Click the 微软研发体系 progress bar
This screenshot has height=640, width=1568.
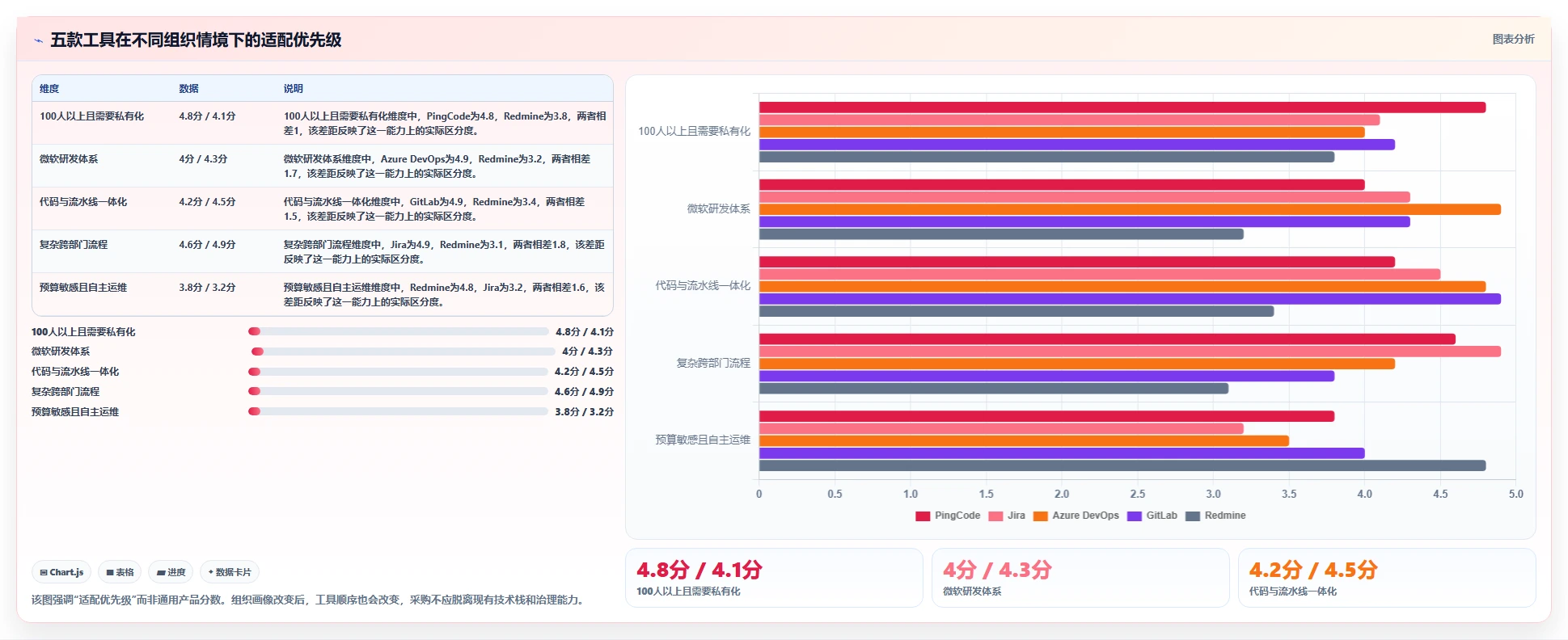(403, 352)
